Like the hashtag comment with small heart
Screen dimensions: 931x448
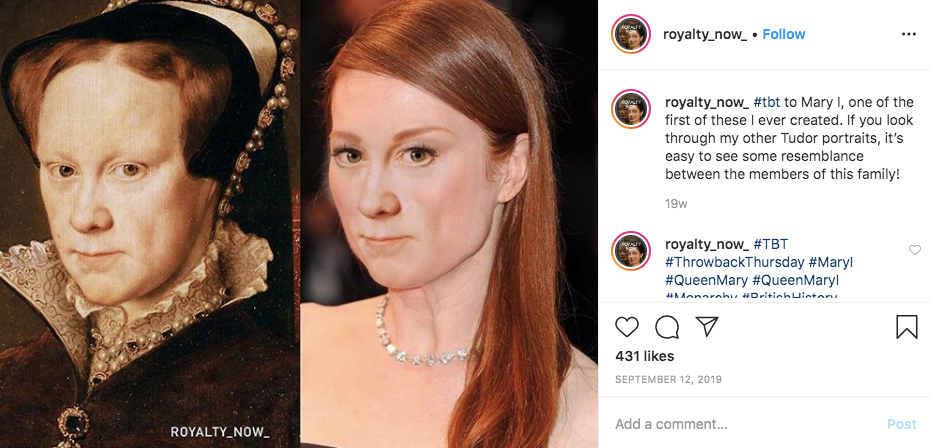coord(914,250)
